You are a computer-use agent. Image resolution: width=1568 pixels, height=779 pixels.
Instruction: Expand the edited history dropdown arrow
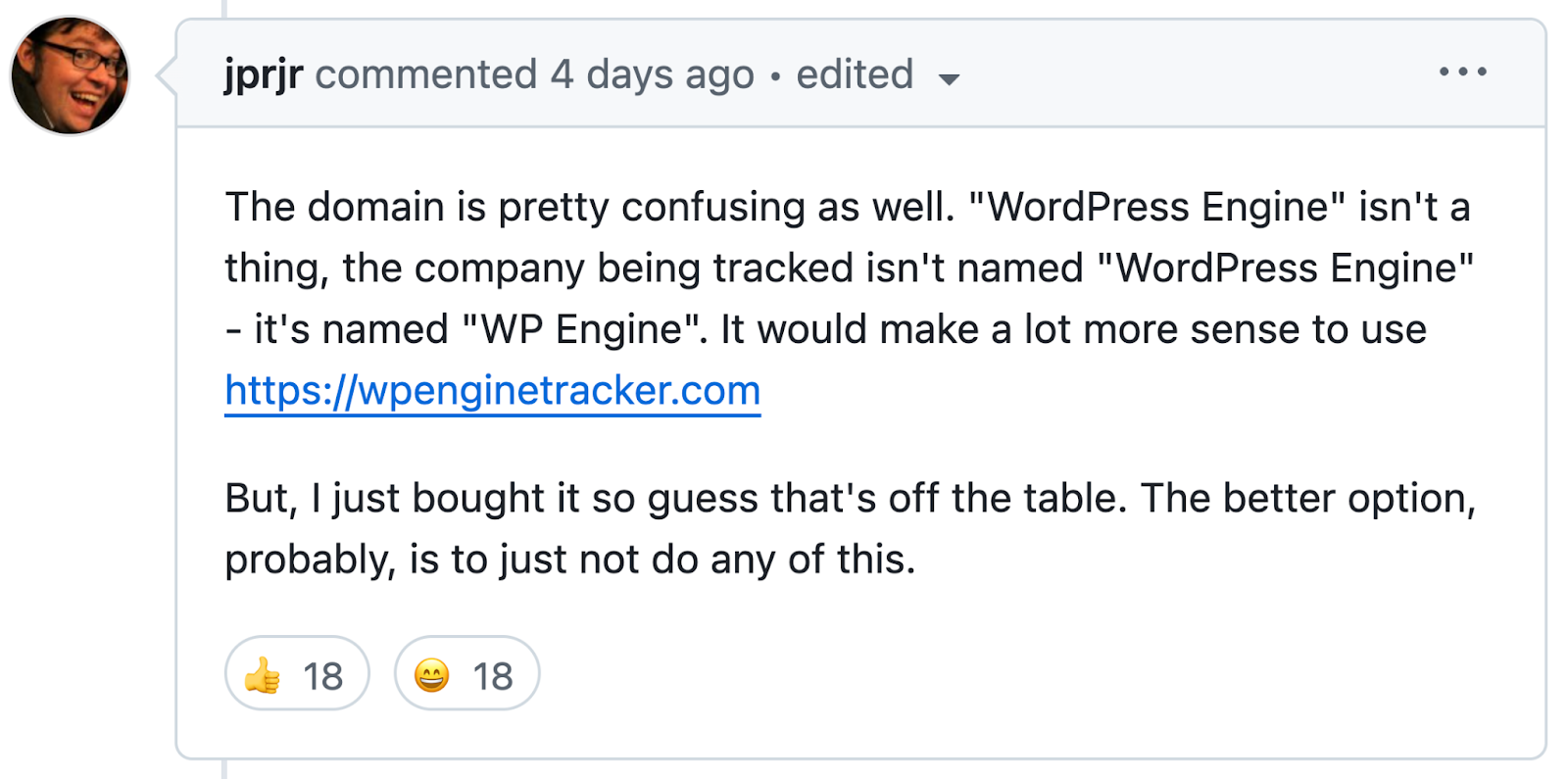[949, 78]
